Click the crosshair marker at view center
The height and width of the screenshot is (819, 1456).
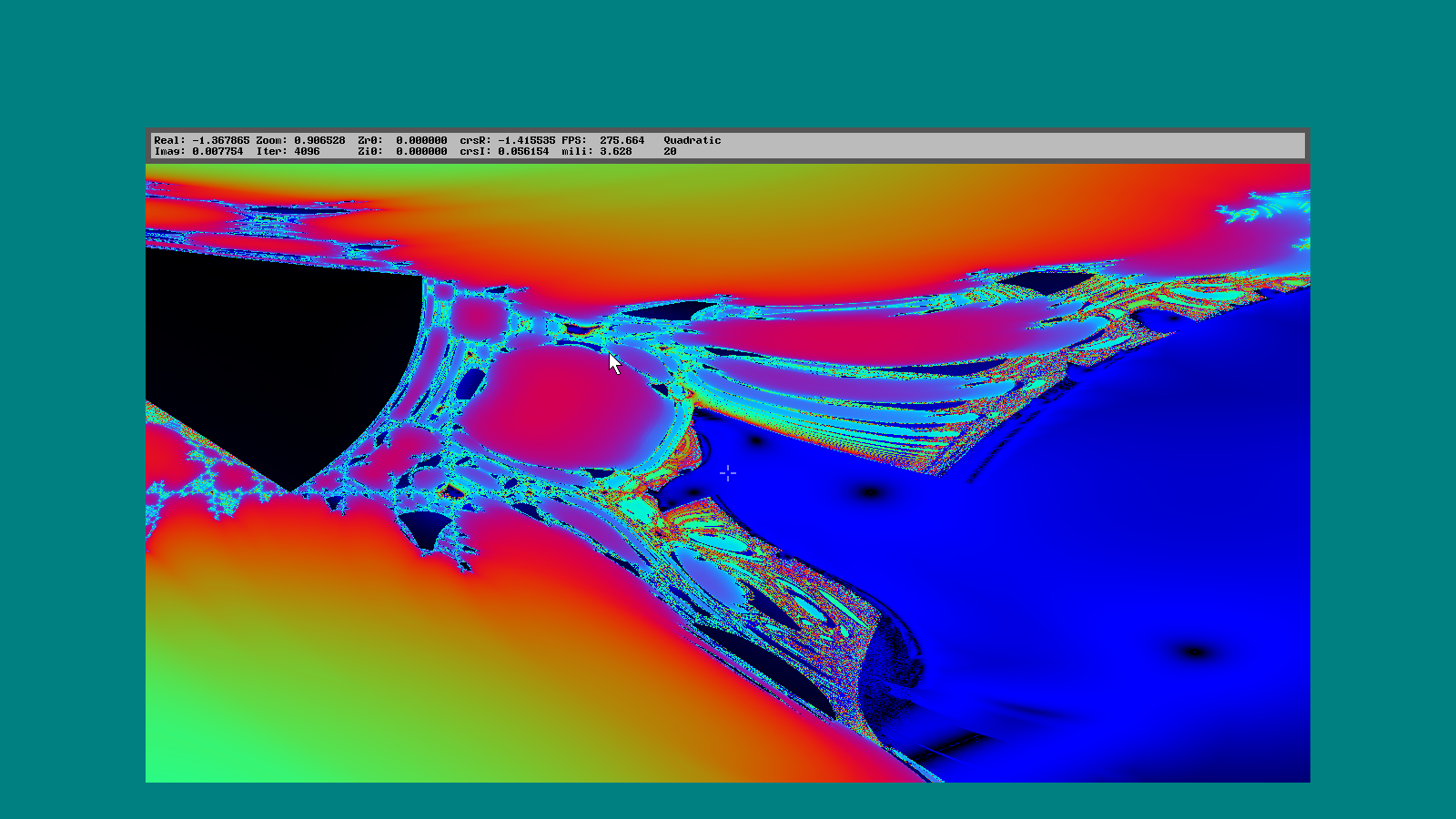pyautogui.click(x=728, y=473)
